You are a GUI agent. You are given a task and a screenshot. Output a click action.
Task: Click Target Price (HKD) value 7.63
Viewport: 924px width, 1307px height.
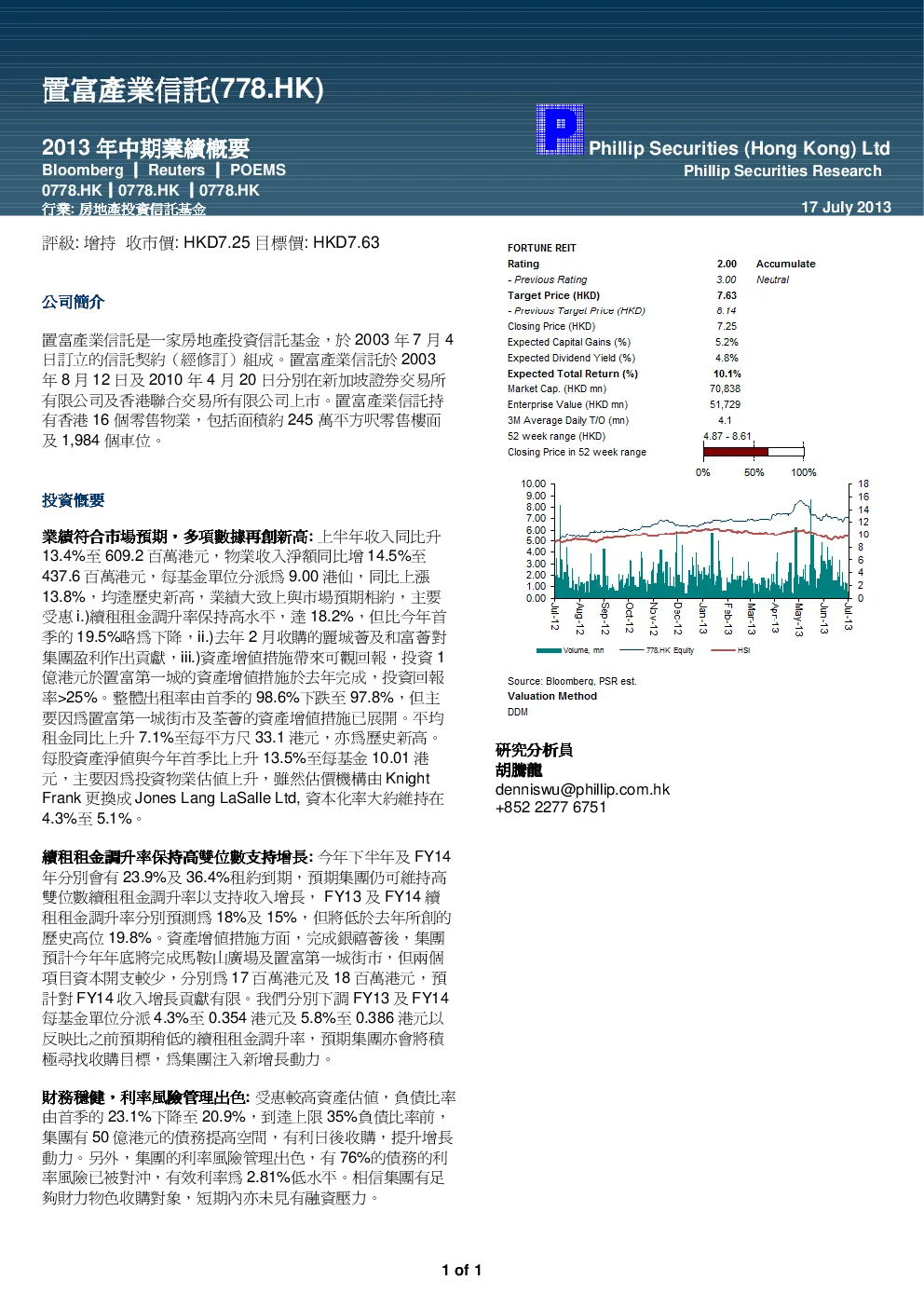(x=727, y=295)
